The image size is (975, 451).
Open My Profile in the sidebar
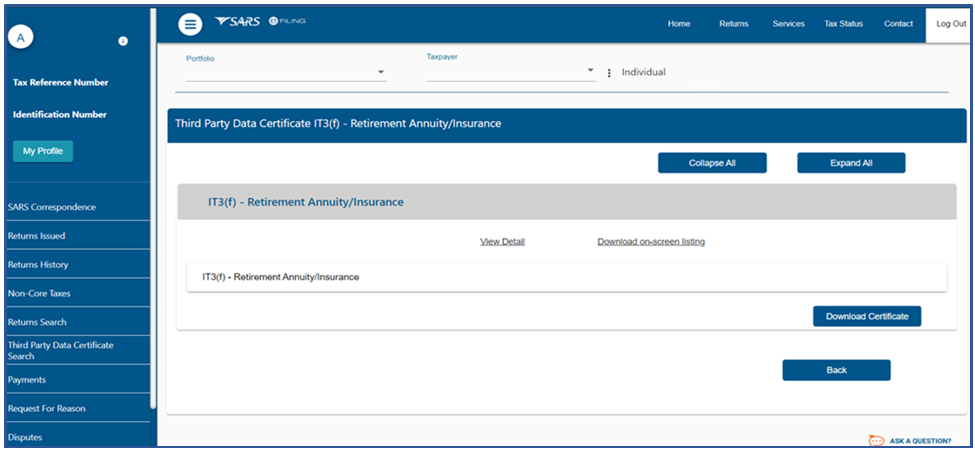(42, 151)
